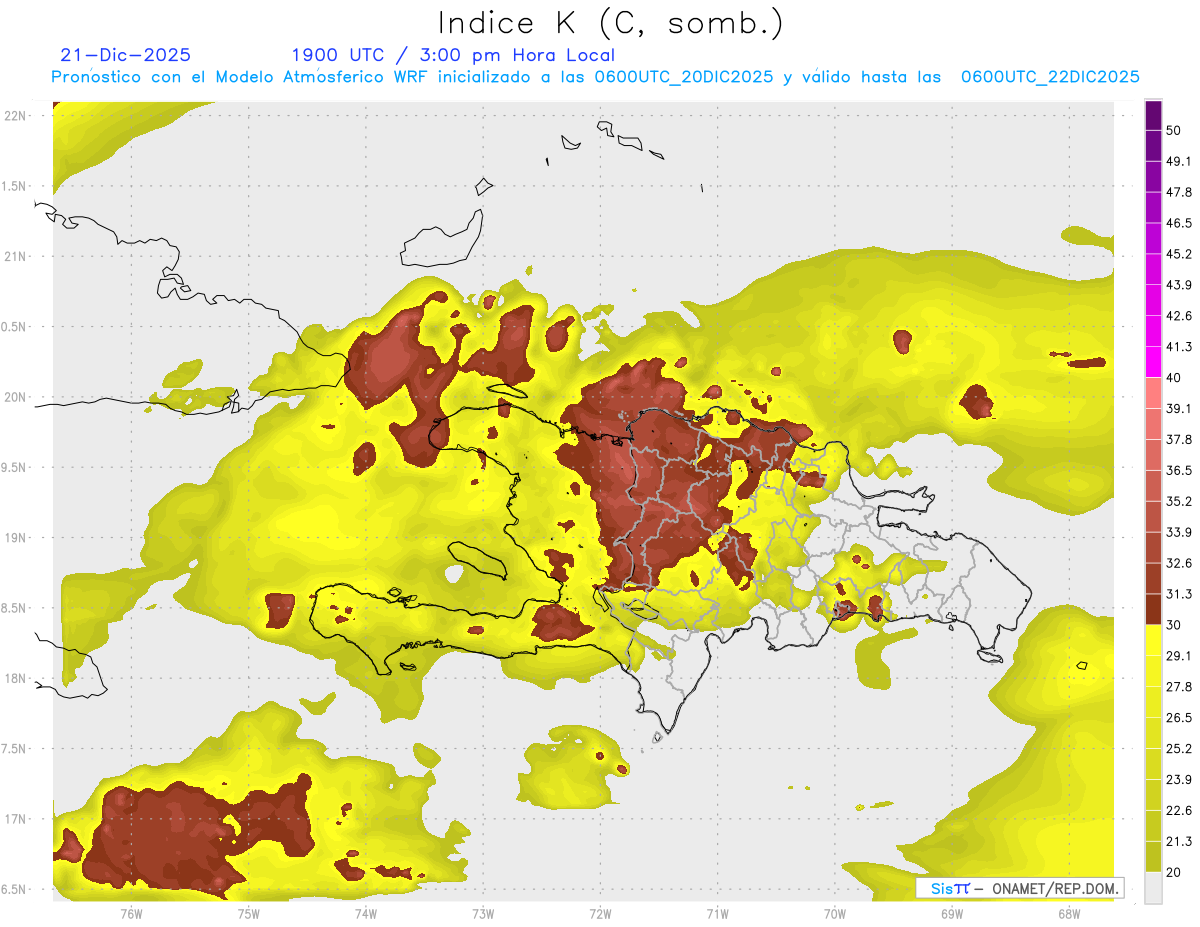
Task: Click the time text "1900 UTC / 3:00 pm Hora Local"
Action: (453, 55)
